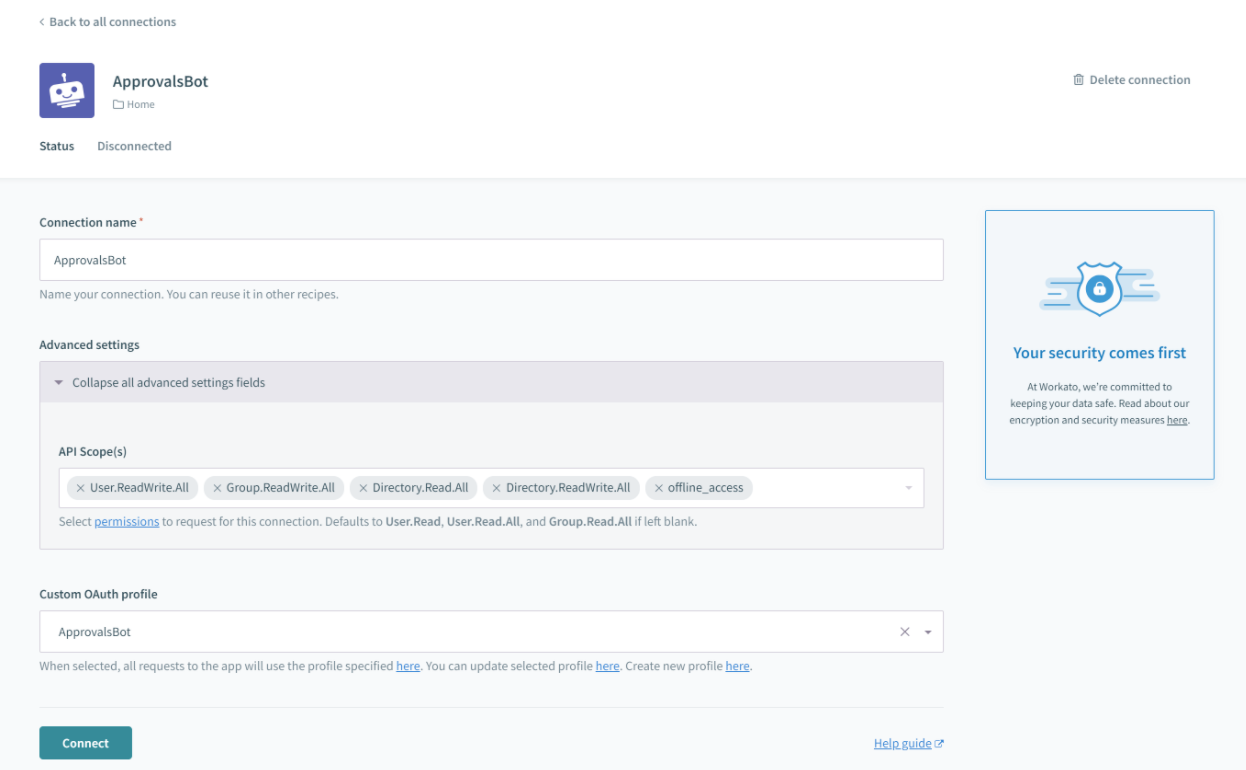Viewport: 1246px width, 770px height.
Task: Click the ApprovalsBot robot app icon
Action: coord(67,91)
